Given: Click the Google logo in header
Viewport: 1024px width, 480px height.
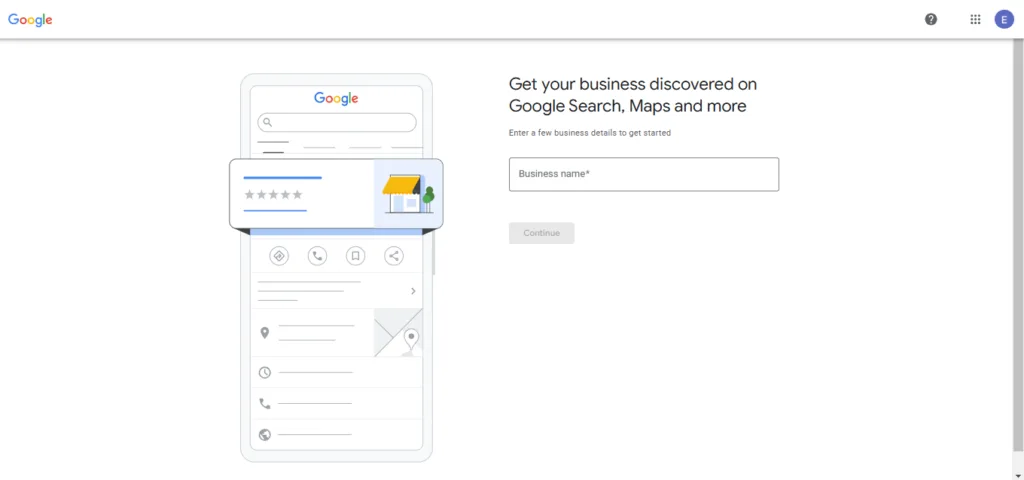Looking at the screenshot, I should (x=30, y=20).
